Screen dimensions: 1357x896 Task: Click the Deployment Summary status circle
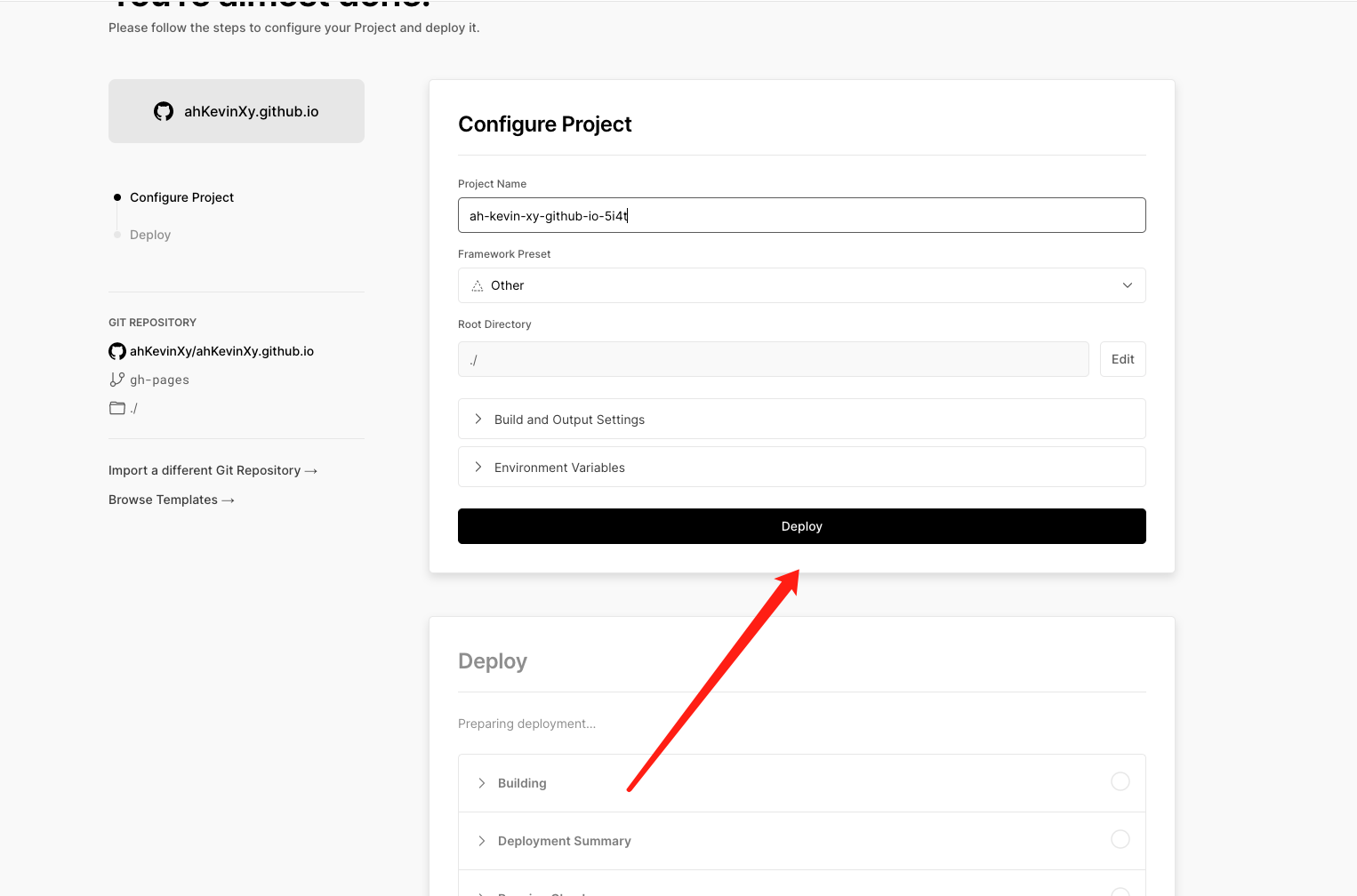(x=1120, y=839)
